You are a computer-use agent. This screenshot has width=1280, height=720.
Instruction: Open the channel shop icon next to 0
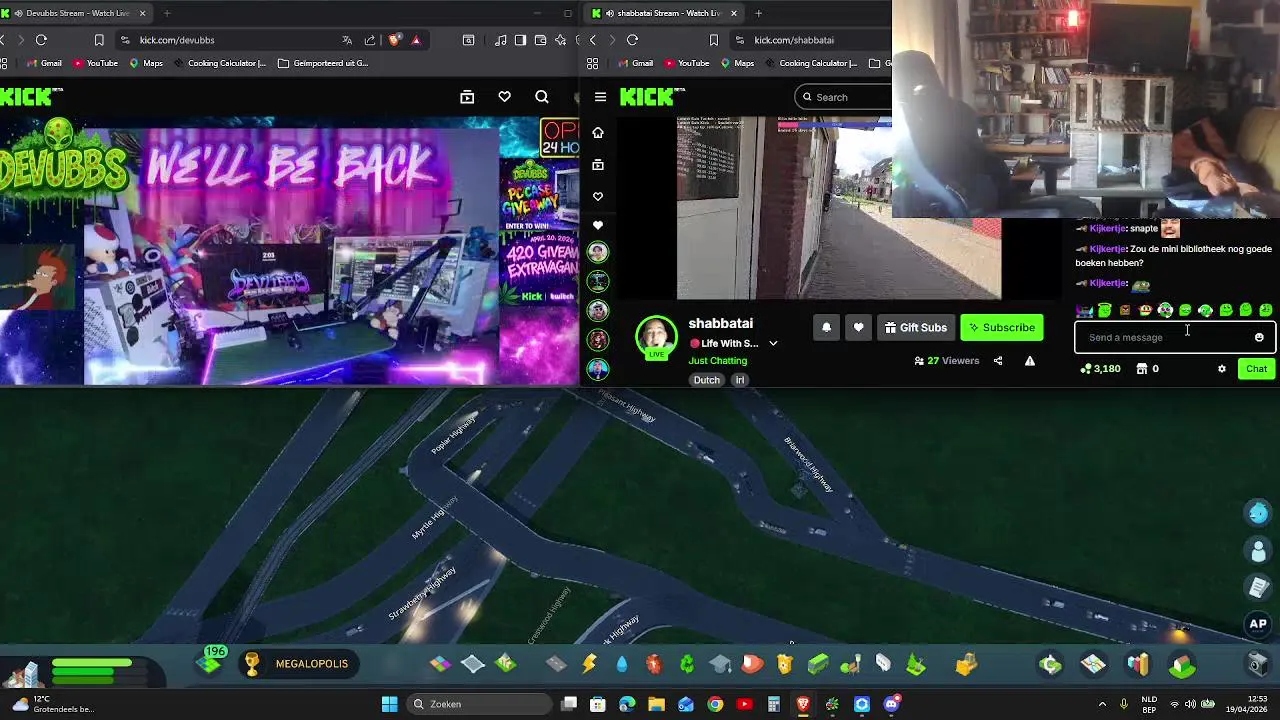point(1142,369)
